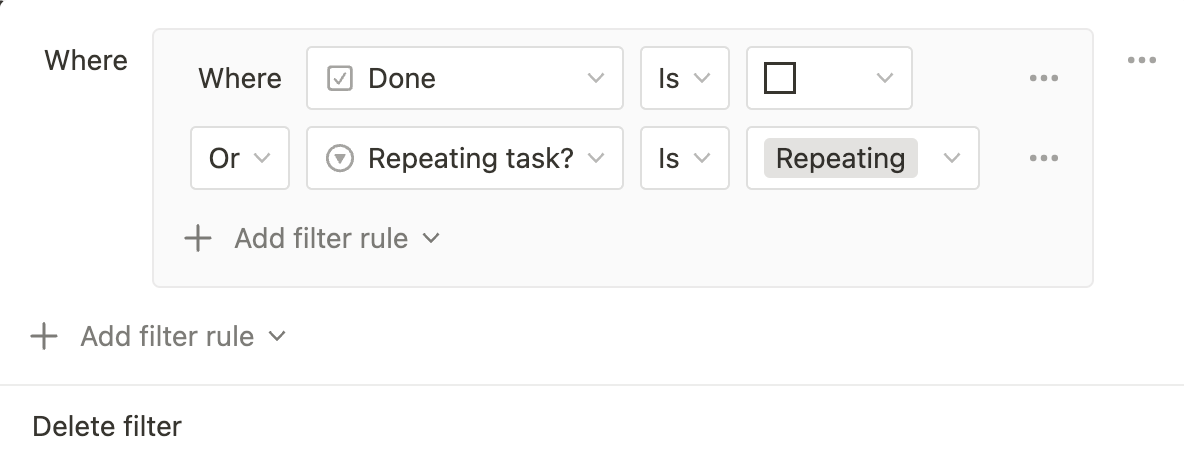The height and width of the screenshot is (454, 1184).
Task: Click the Repeating tag value
Action: click(840, 158)
